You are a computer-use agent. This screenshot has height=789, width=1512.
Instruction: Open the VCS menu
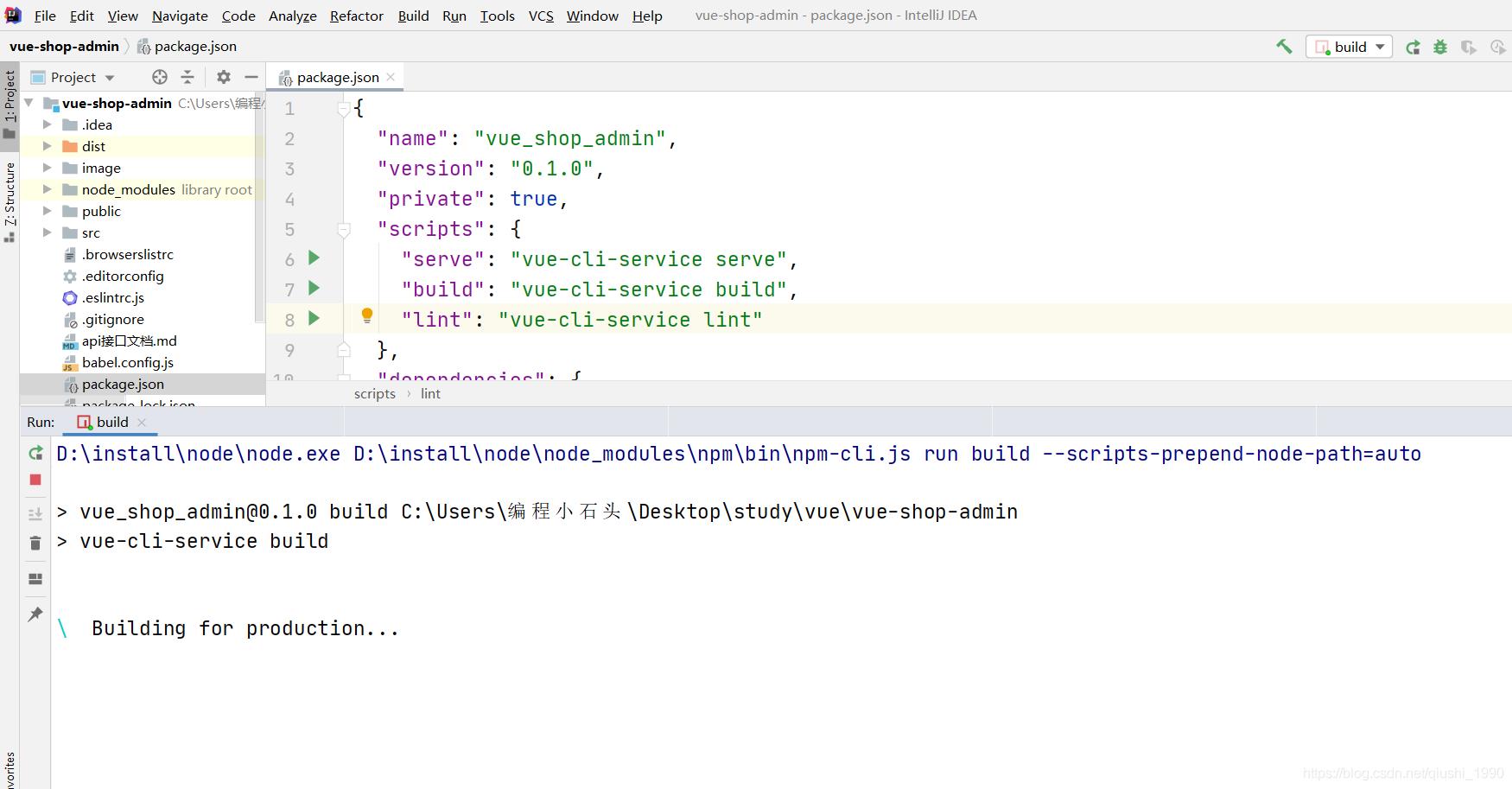[x=541, y=16]
